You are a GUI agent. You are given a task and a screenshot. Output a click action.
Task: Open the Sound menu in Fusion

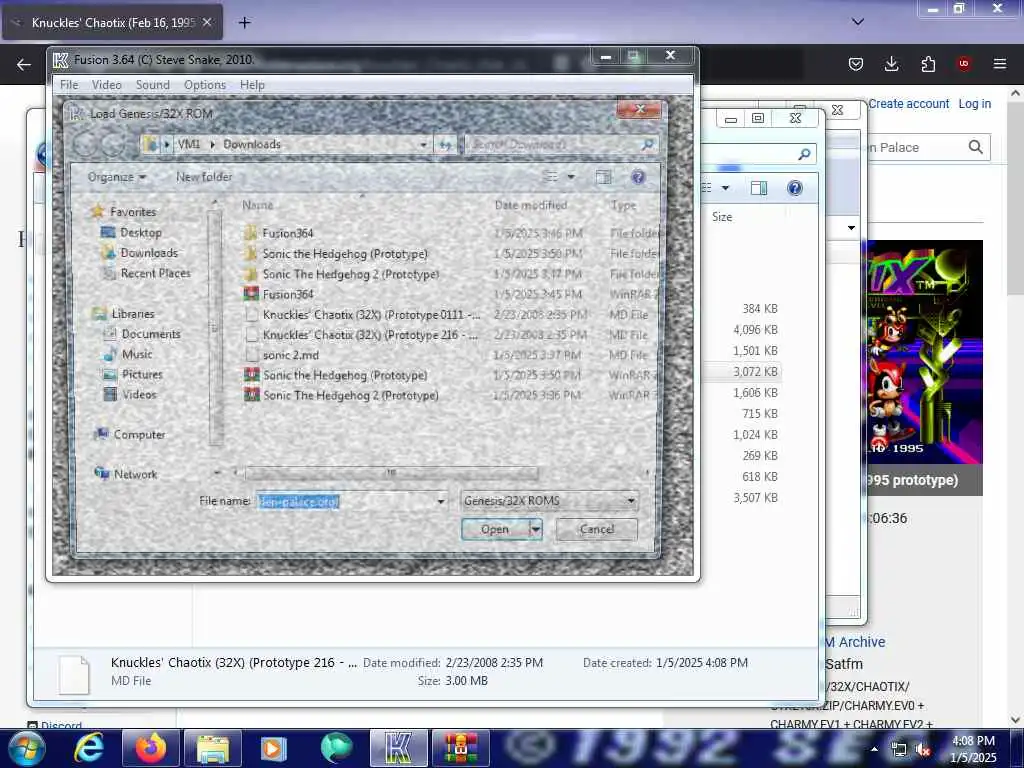tap(153, 85)
